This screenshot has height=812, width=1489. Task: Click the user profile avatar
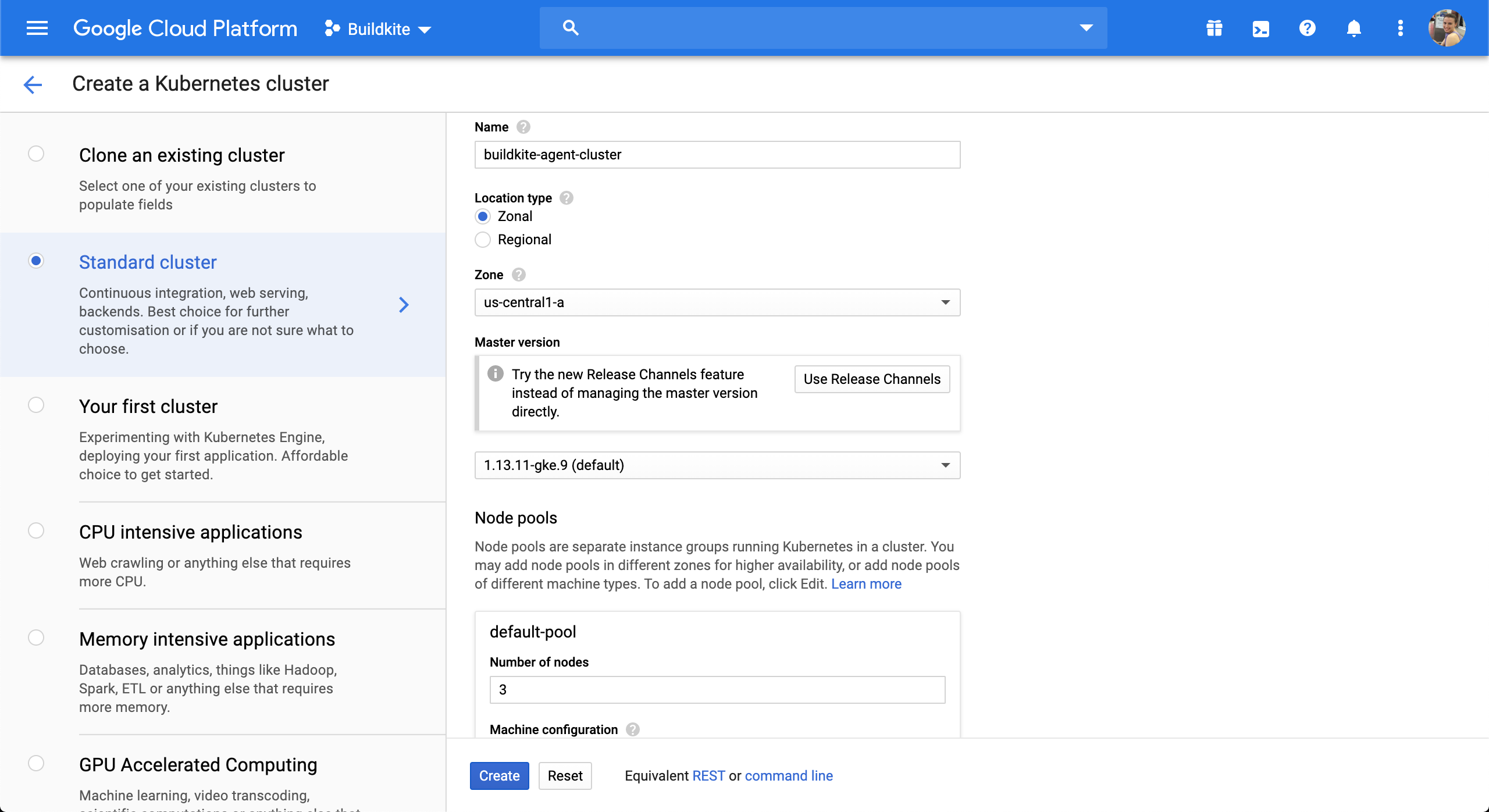1447,28
